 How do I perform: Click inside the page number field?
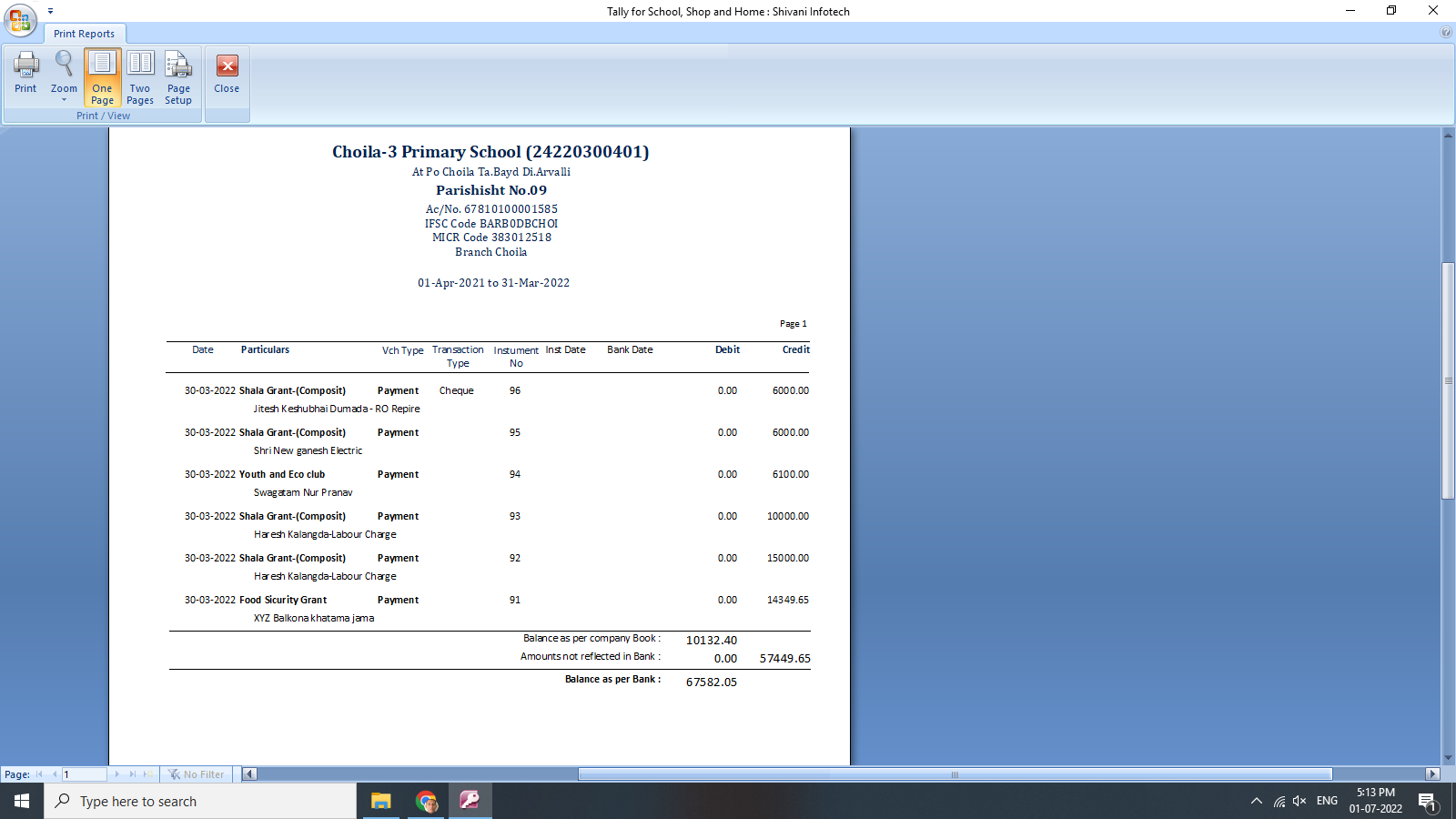point(85,773)
